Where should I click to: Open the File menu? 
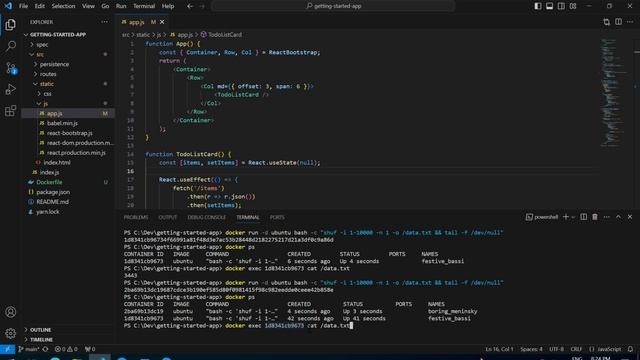coord(23,6)
